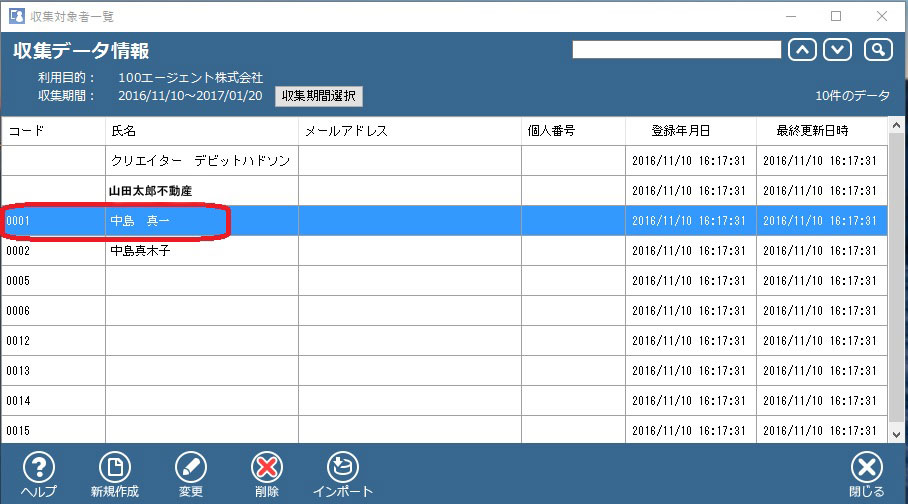Click into the search text field
This screenshot has width=908, height=504.
click(676, 50)
